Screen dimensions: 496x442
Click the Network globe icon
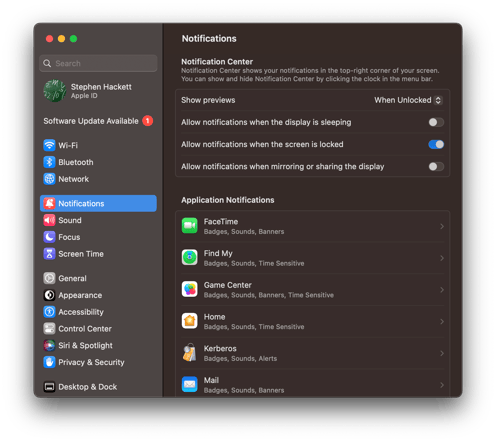click(x=49, y=179)
